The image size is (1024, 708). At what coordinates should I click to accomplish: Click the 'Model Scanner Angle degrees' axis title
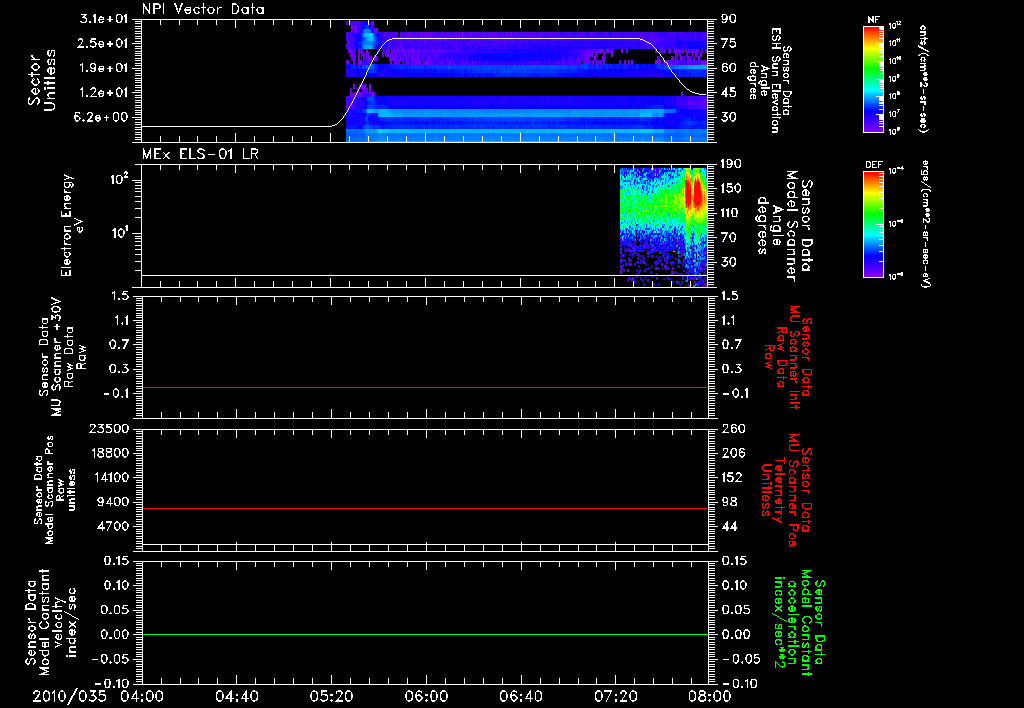pyautogui.click(x=784, y=226)
